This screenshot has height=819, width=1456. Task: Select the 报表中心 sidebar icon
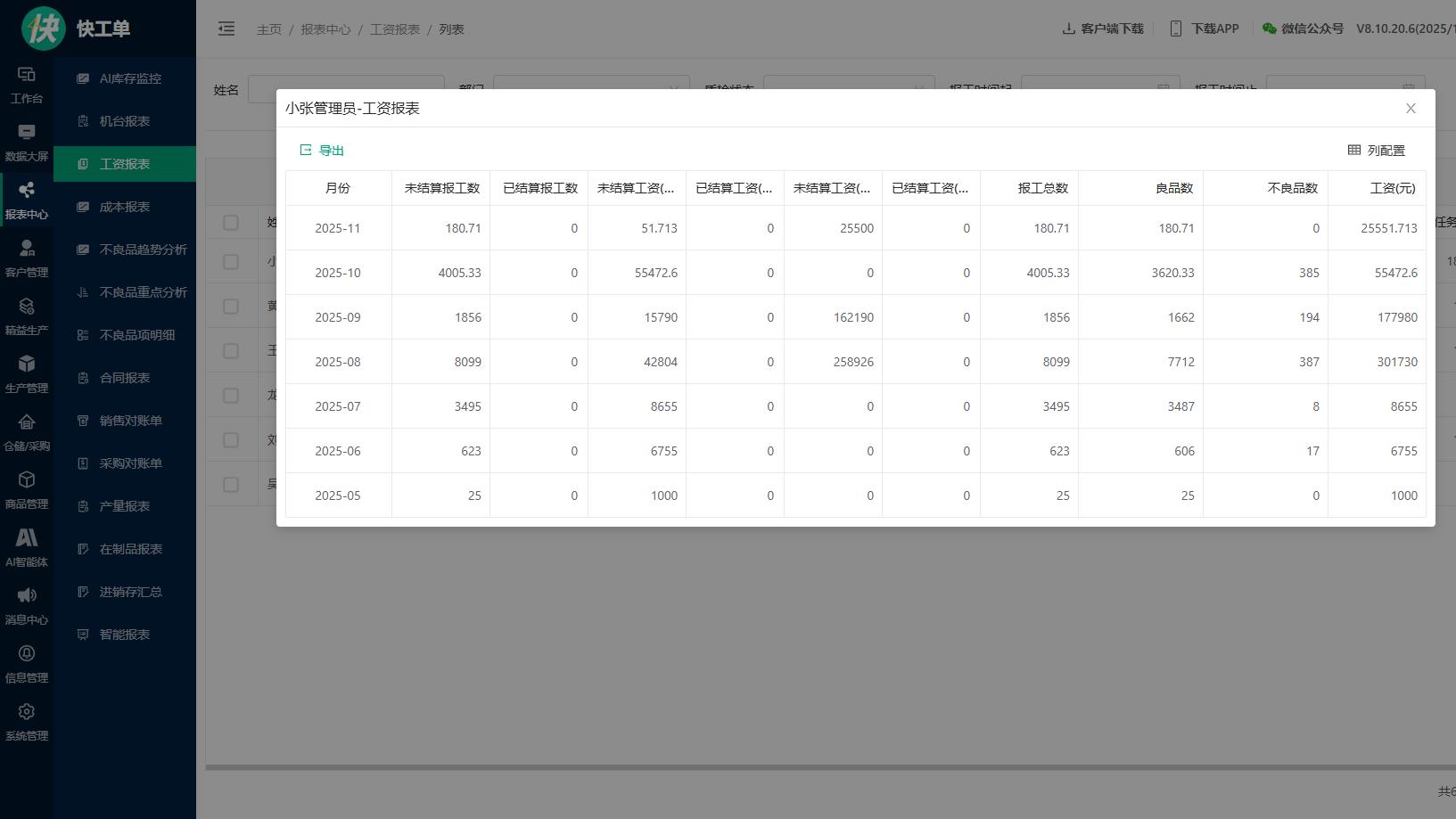coord(27,191)
